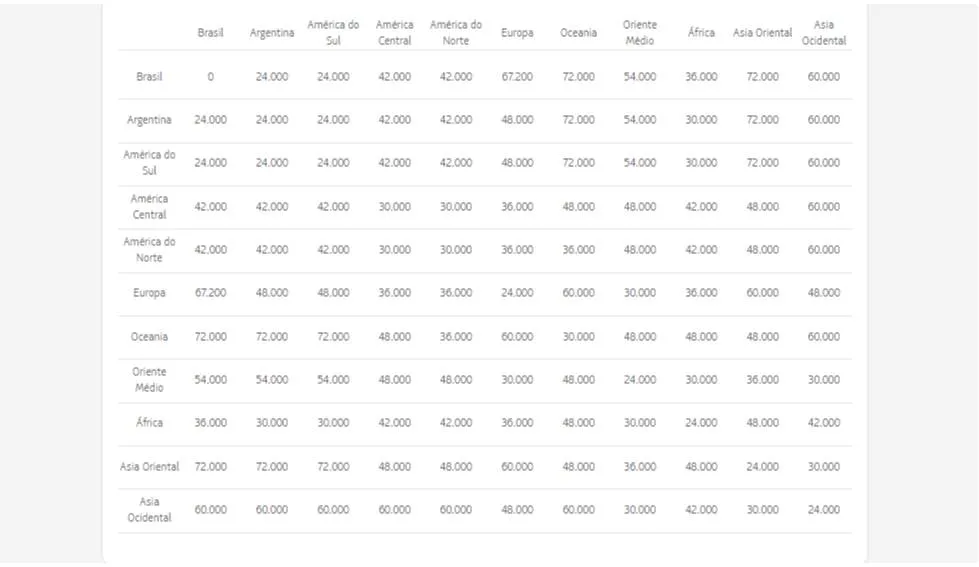979x567 pixels.
Task: Select Asia Oriental row, Asia Oriental column cell
Action: [x=762, y=467]
